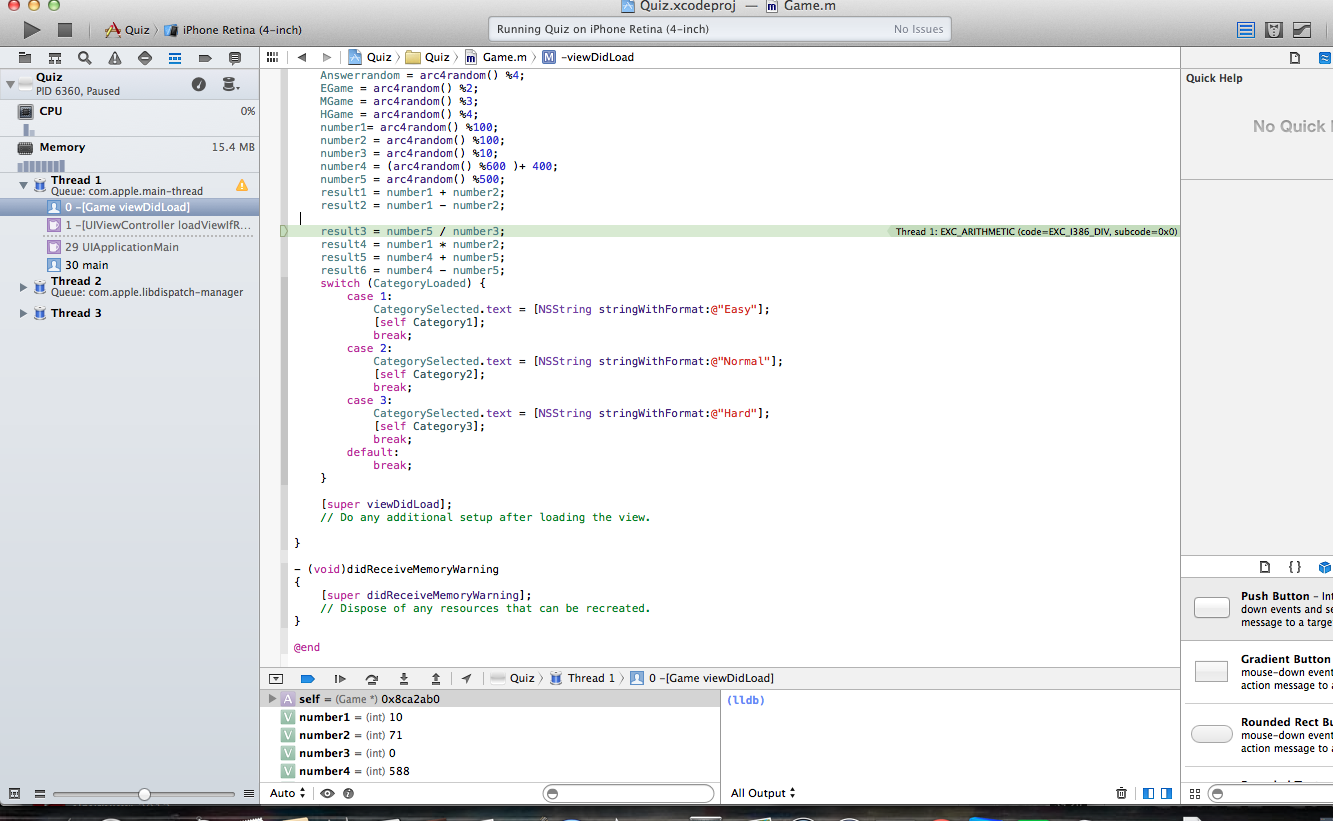The width and height of the screenshot is (1333, 821).
Task: Show the Code Snippet library braces icon
Action: coord(1294,567)
